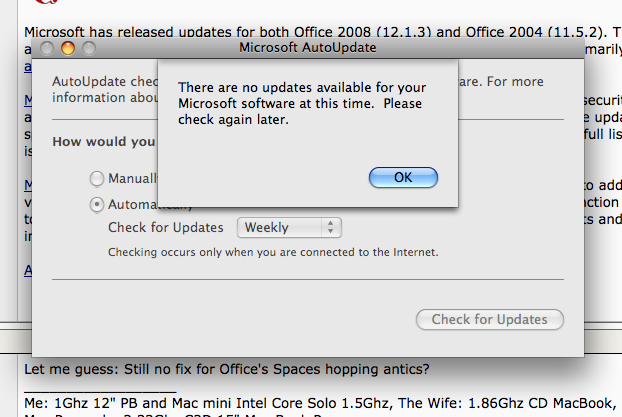This screenshot has width=622, height=417.
Task: Click the underlined link left of the 'Check for Updates' note
Action: point(28,271)
